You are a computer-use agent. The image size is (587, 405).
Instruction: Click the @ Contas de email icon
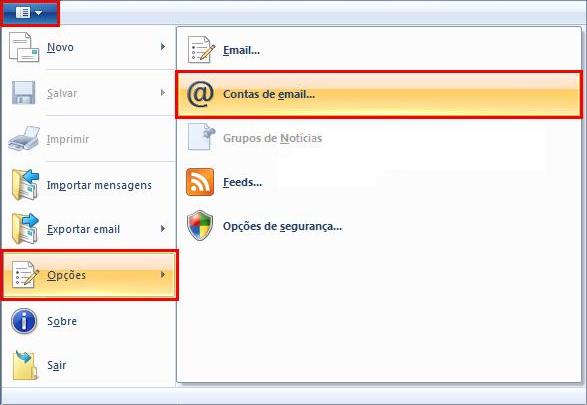[x=200, y=94]
